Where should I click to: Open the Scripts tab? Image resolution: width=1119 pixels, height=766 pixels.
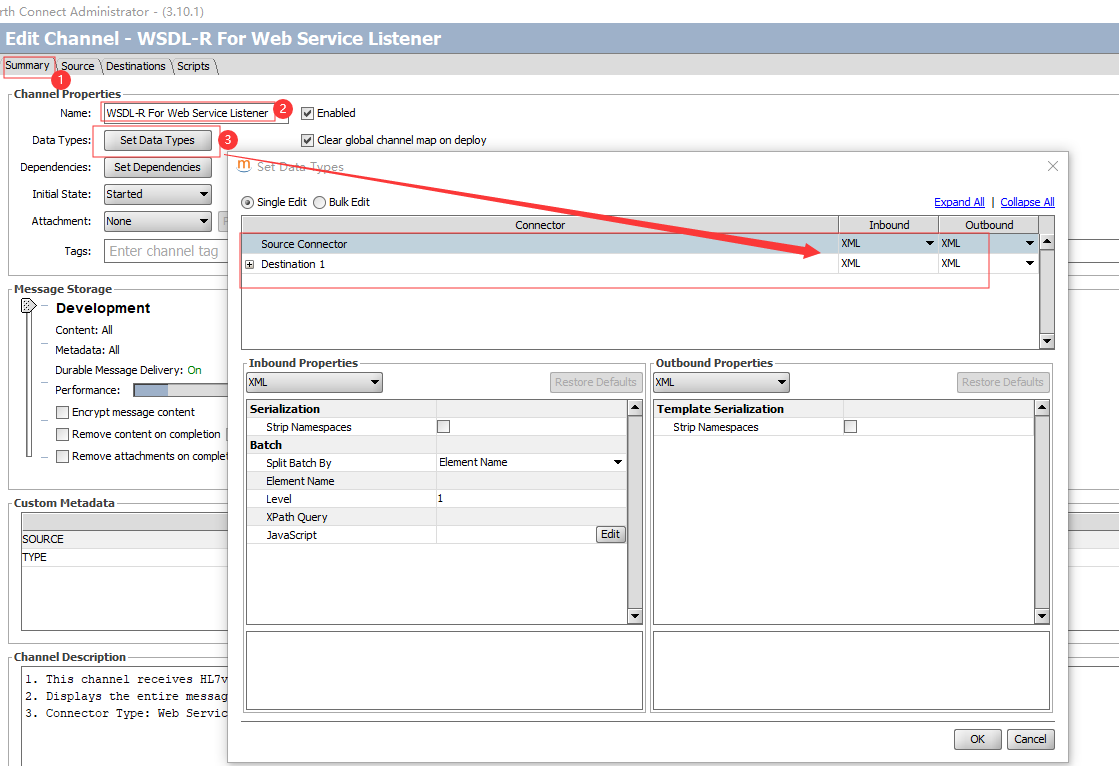[x=193, y=66]
